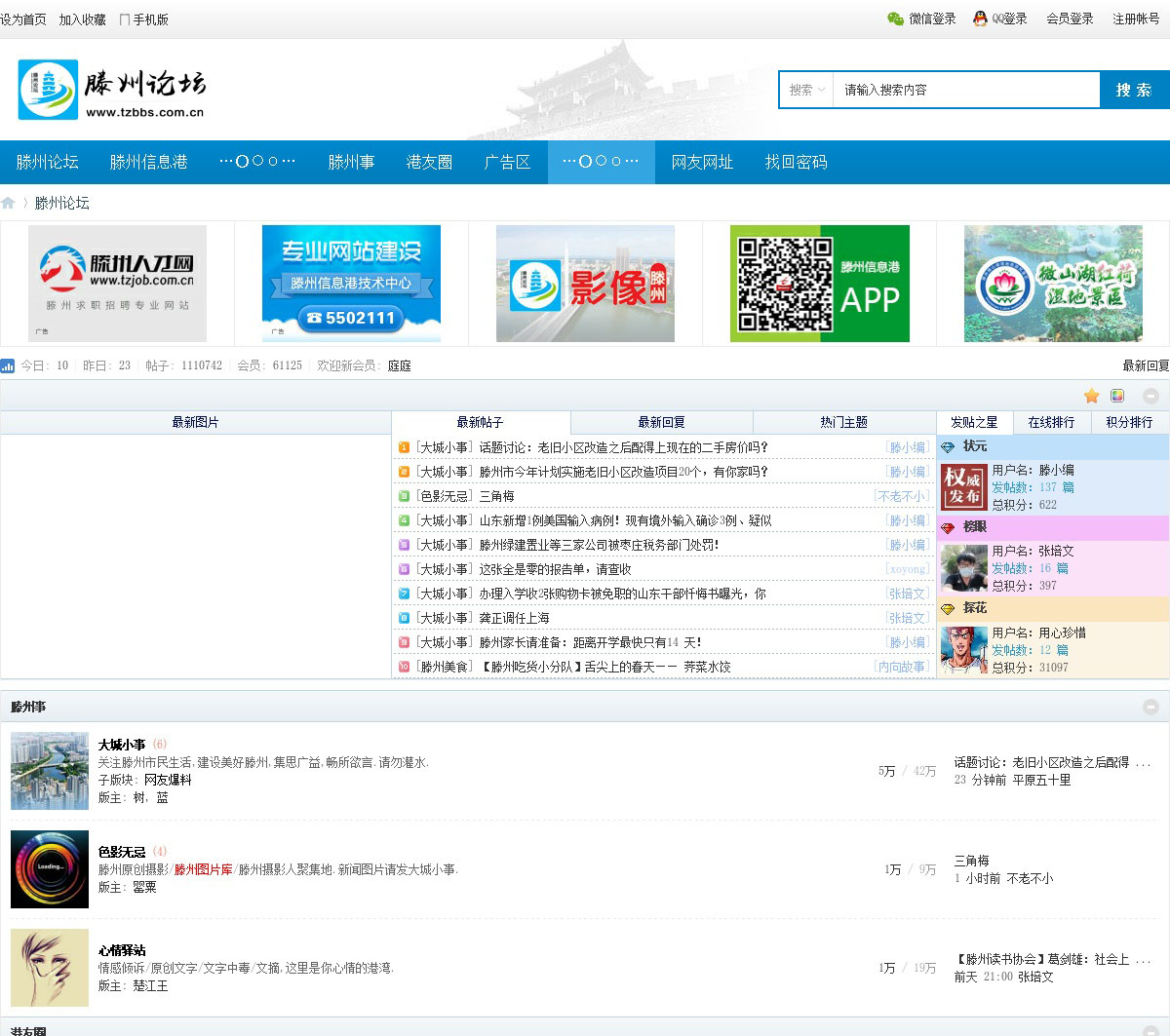Click the QQ penguin login icon

(980, 19)
